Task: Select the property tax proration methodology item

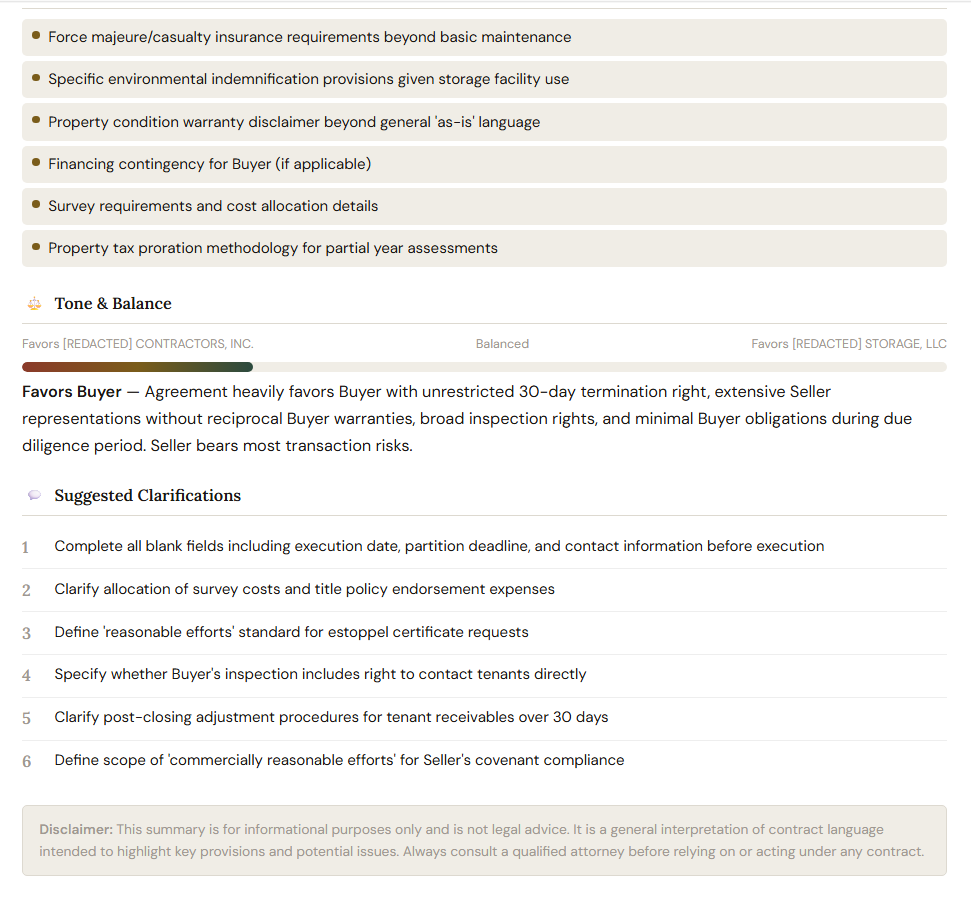Action: 484,248
